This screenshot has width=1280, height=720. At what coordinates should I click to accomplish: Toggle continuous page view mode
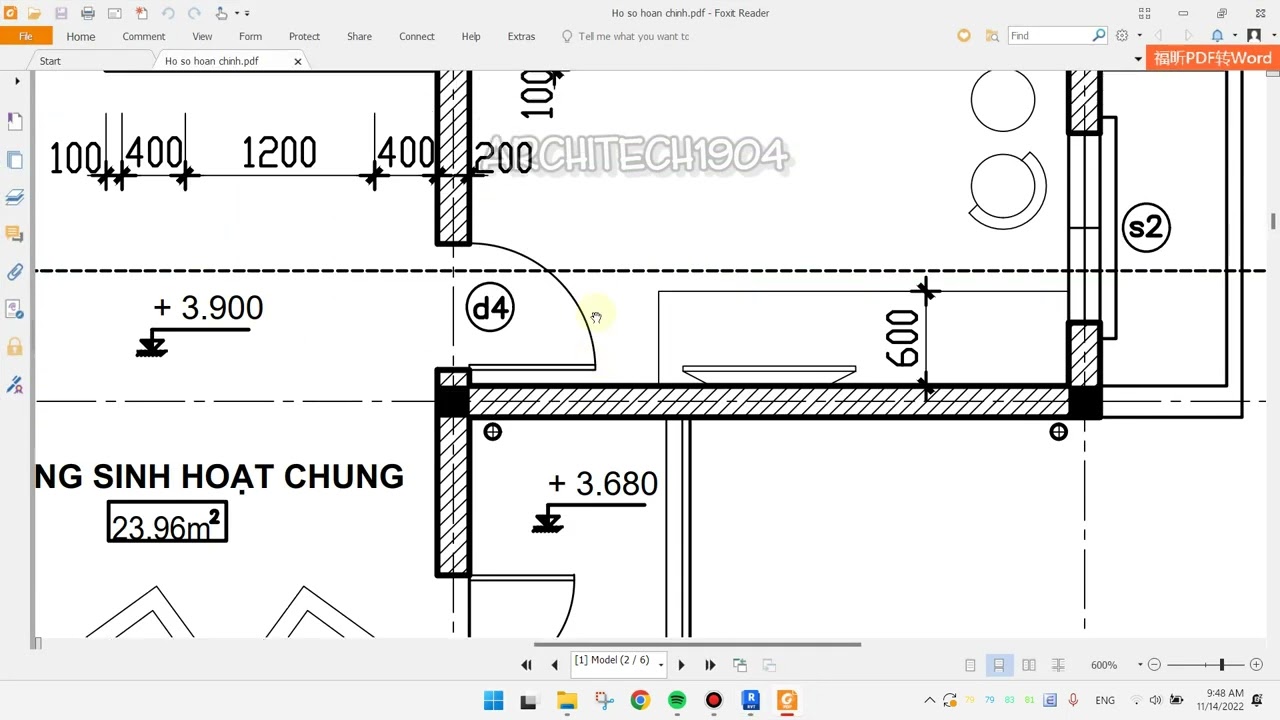(999, 665)
